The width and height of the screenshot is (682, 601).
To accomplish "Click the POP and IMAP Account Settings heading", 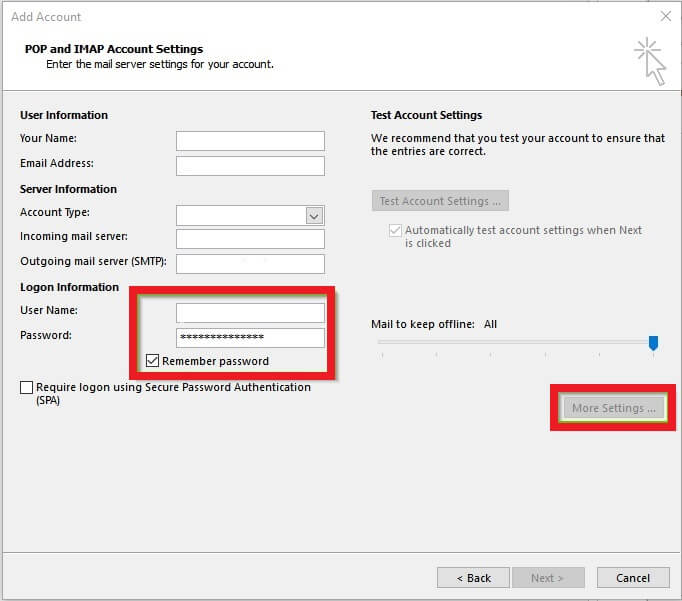I will tap(114, 49).
